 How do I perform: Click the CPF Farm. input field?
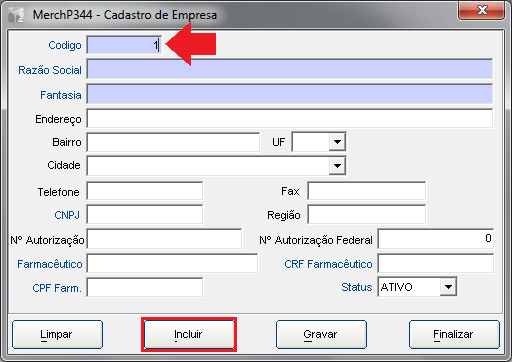[x=145, y=287]
